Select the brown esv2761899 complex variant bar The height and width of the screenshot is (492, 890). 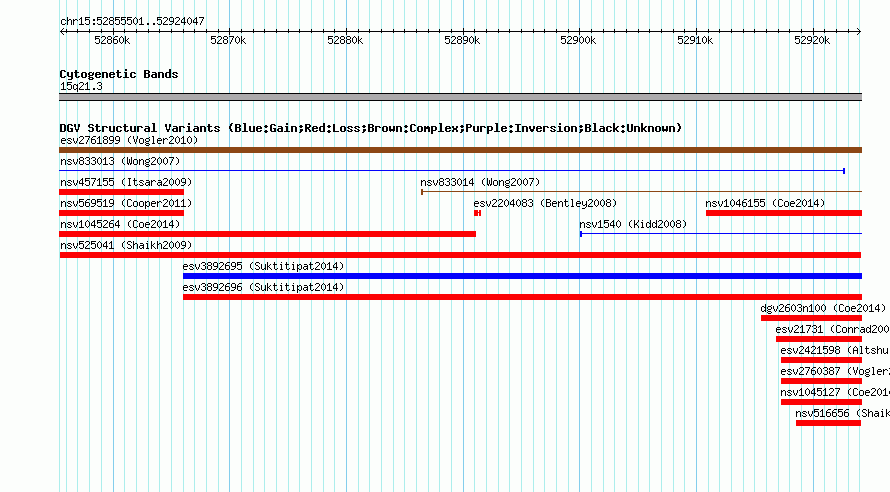coord(460,150)
